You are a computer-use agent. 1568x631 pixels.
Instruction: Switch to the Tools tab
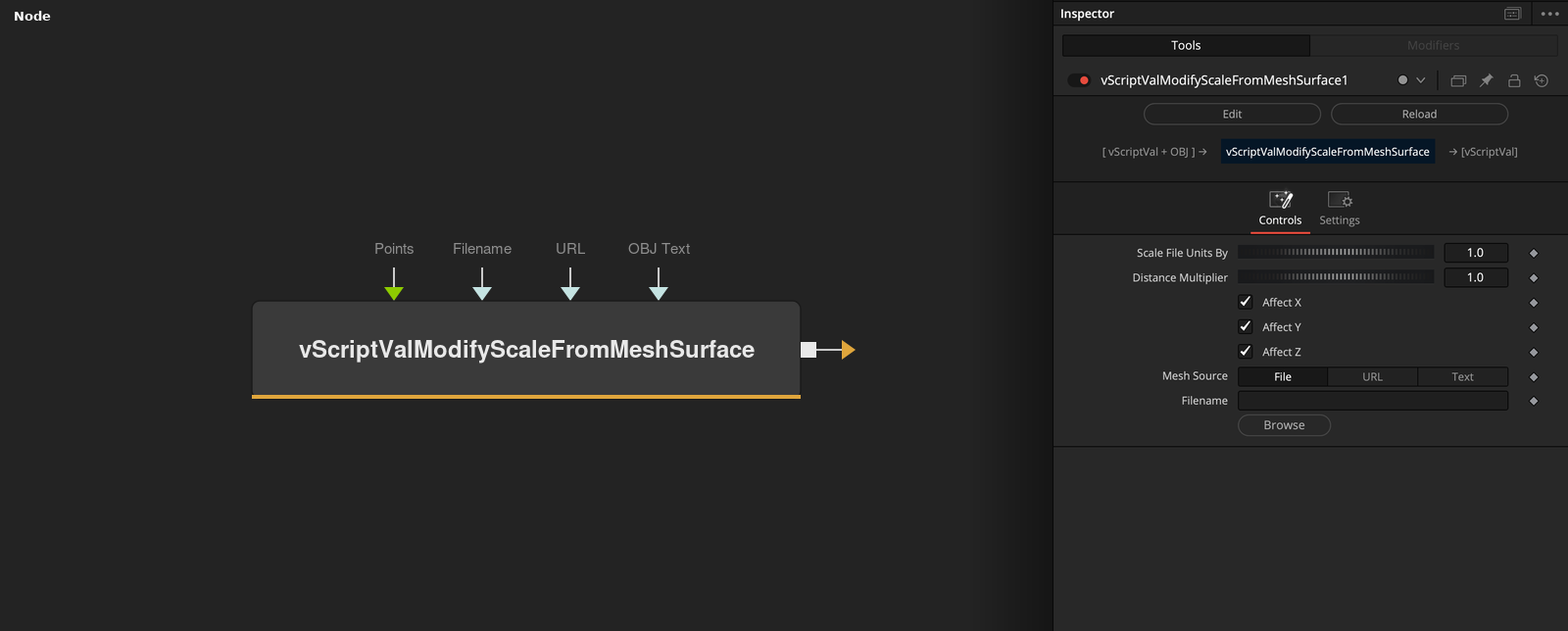1186,45
